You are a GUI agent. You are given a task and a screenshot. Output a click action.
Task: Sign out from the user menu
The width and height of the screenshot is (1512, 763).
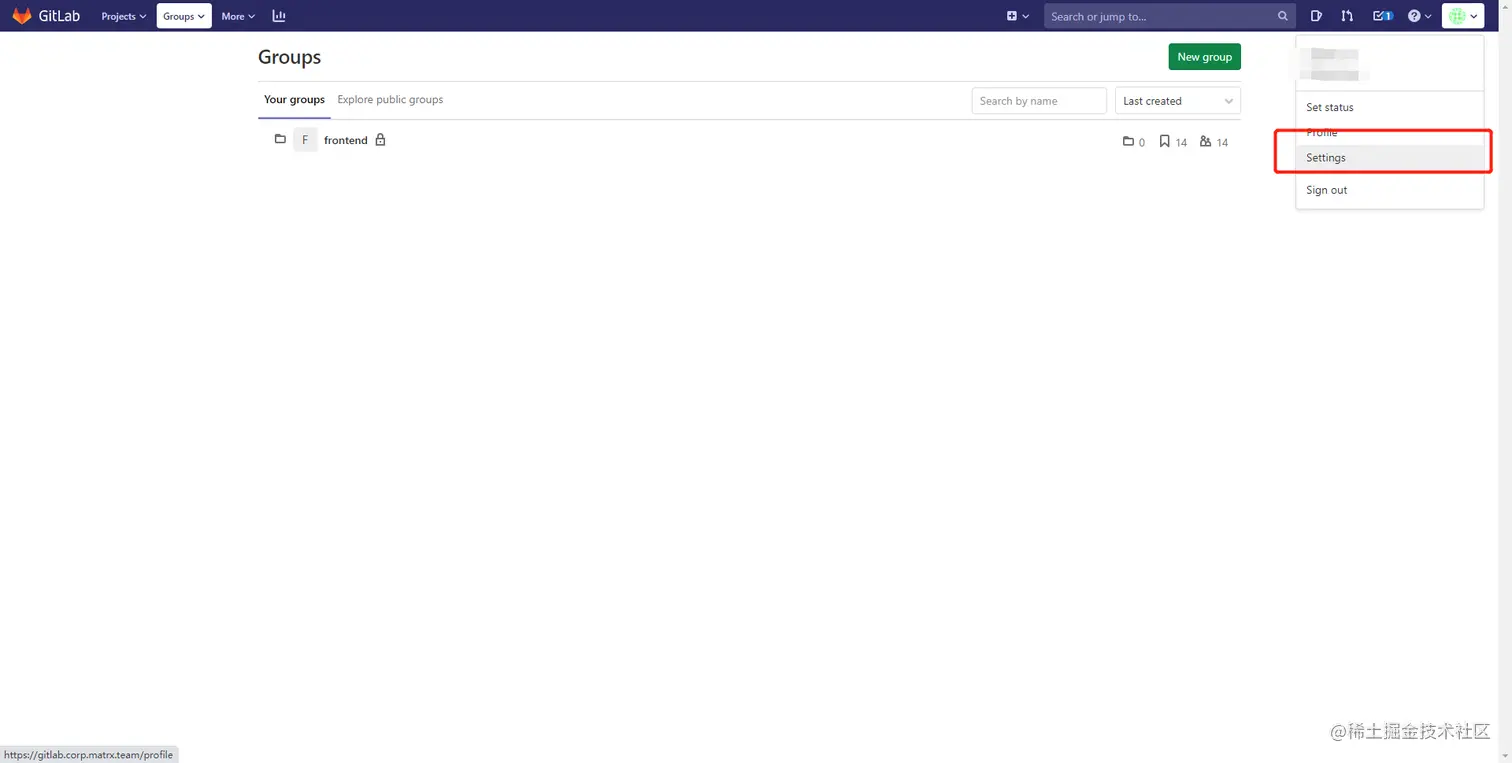tap(1326, 190)
